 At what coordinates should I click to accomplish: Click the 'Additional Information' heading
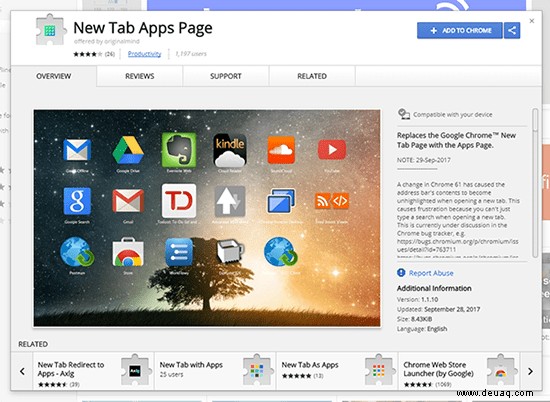point(434,288)
